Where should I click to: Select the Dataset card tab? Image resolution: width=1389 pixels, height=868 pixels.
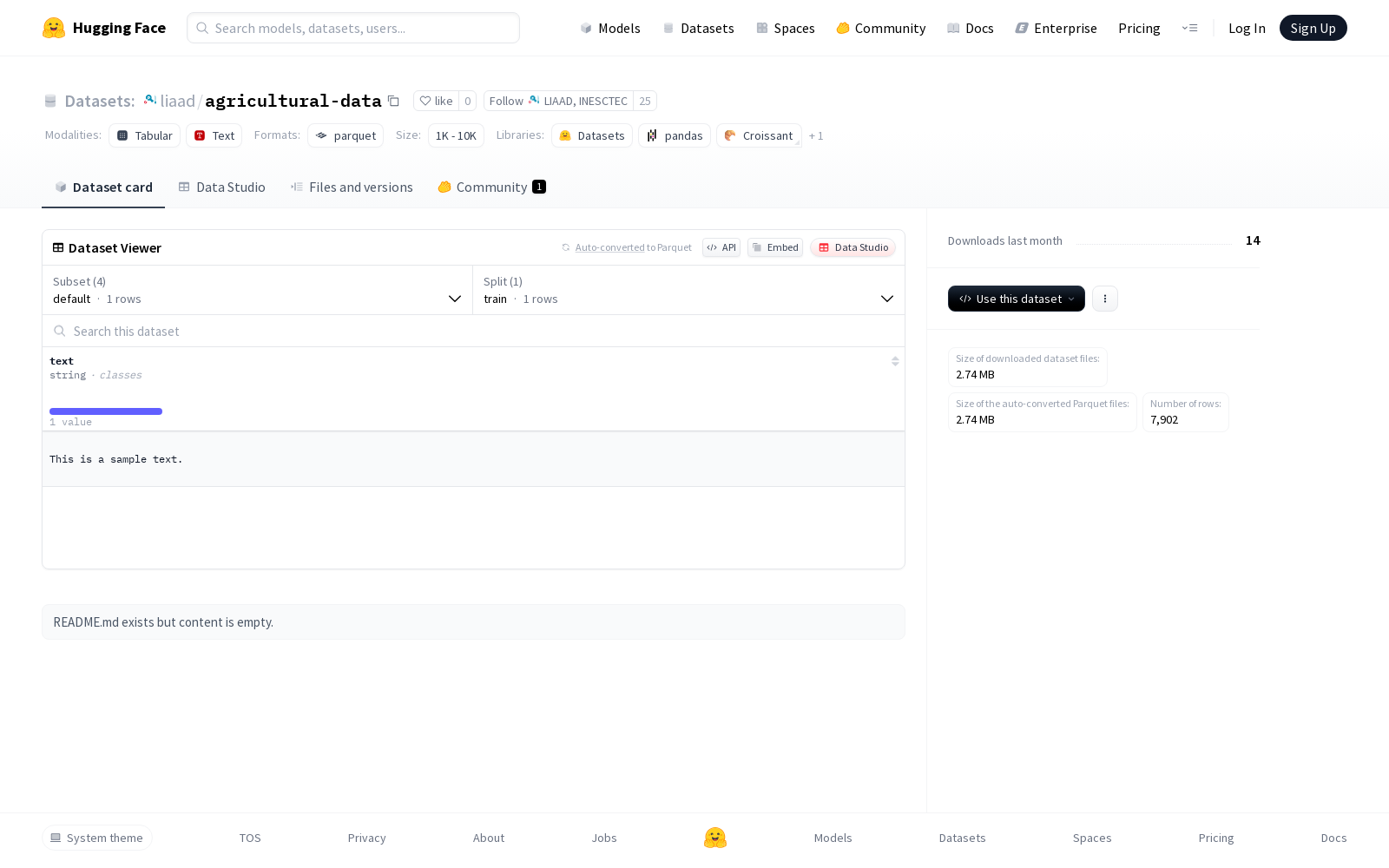(x=103, y=187)
